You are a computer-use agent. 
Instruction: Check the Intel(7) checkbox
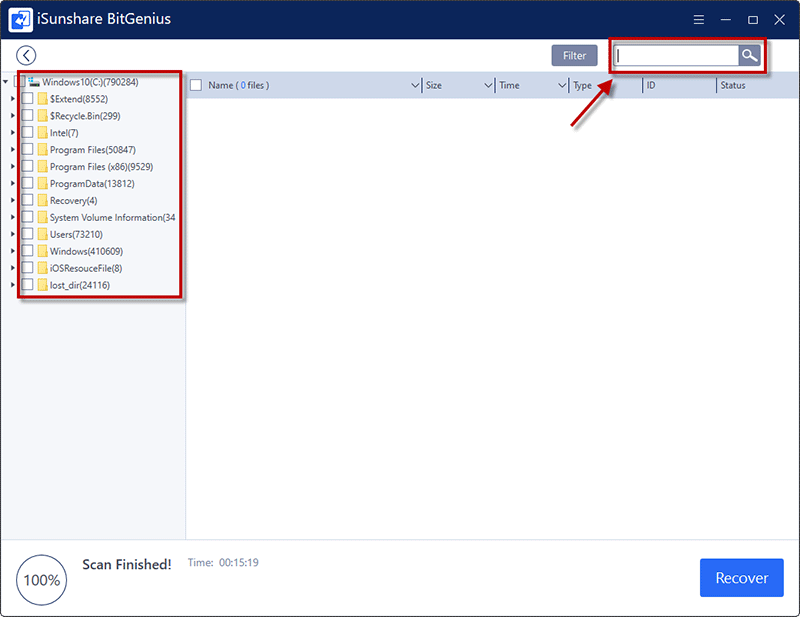click(x=28, y=132)
